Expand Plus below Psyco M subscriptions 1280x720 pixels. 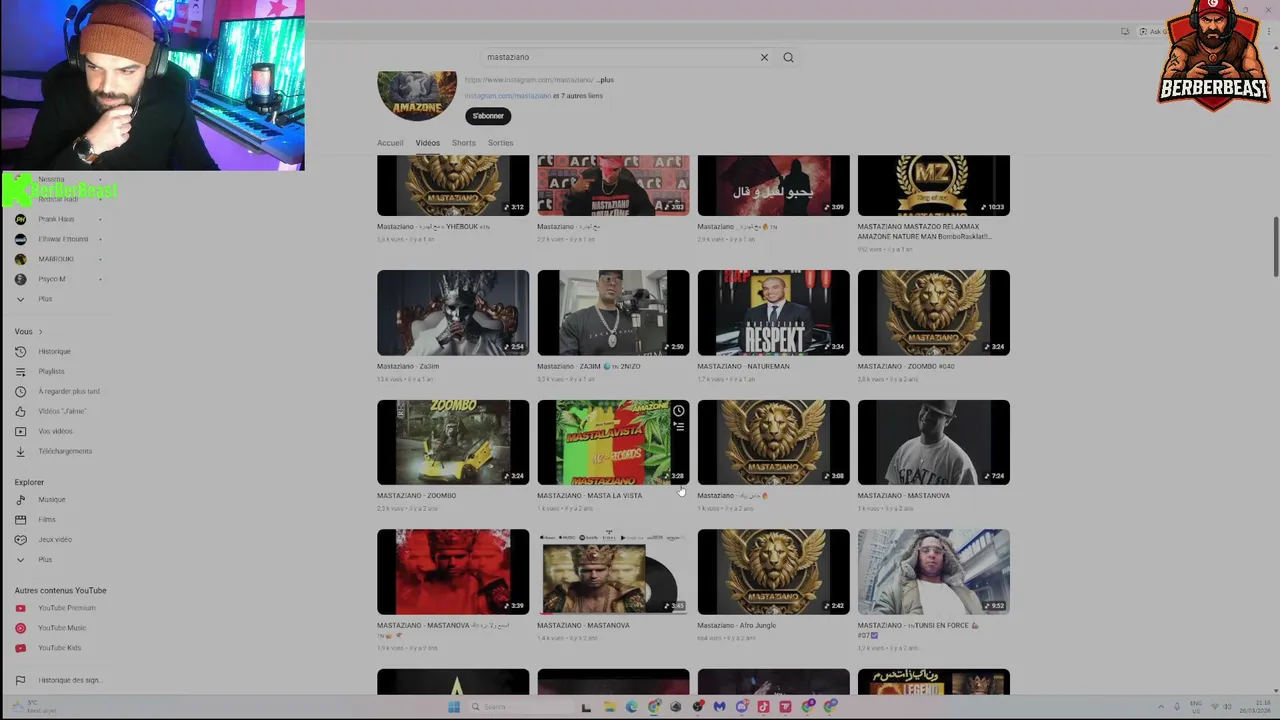(x=45, y=299)
